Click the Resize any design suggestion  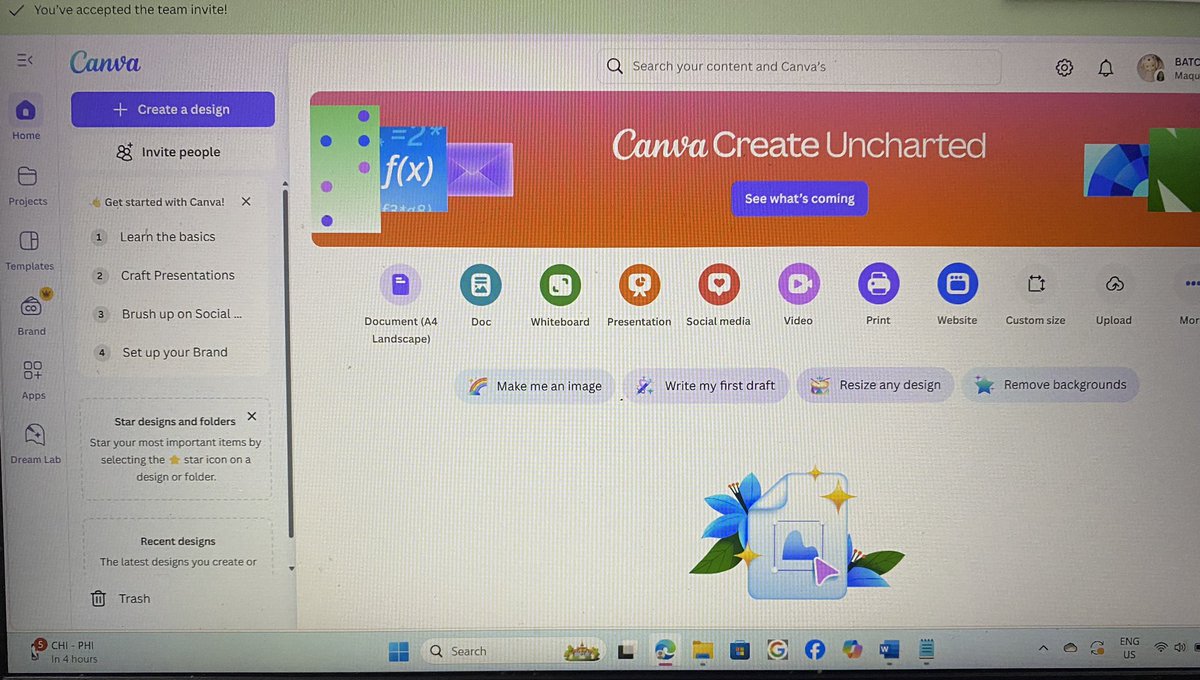[x=875, y=385]
